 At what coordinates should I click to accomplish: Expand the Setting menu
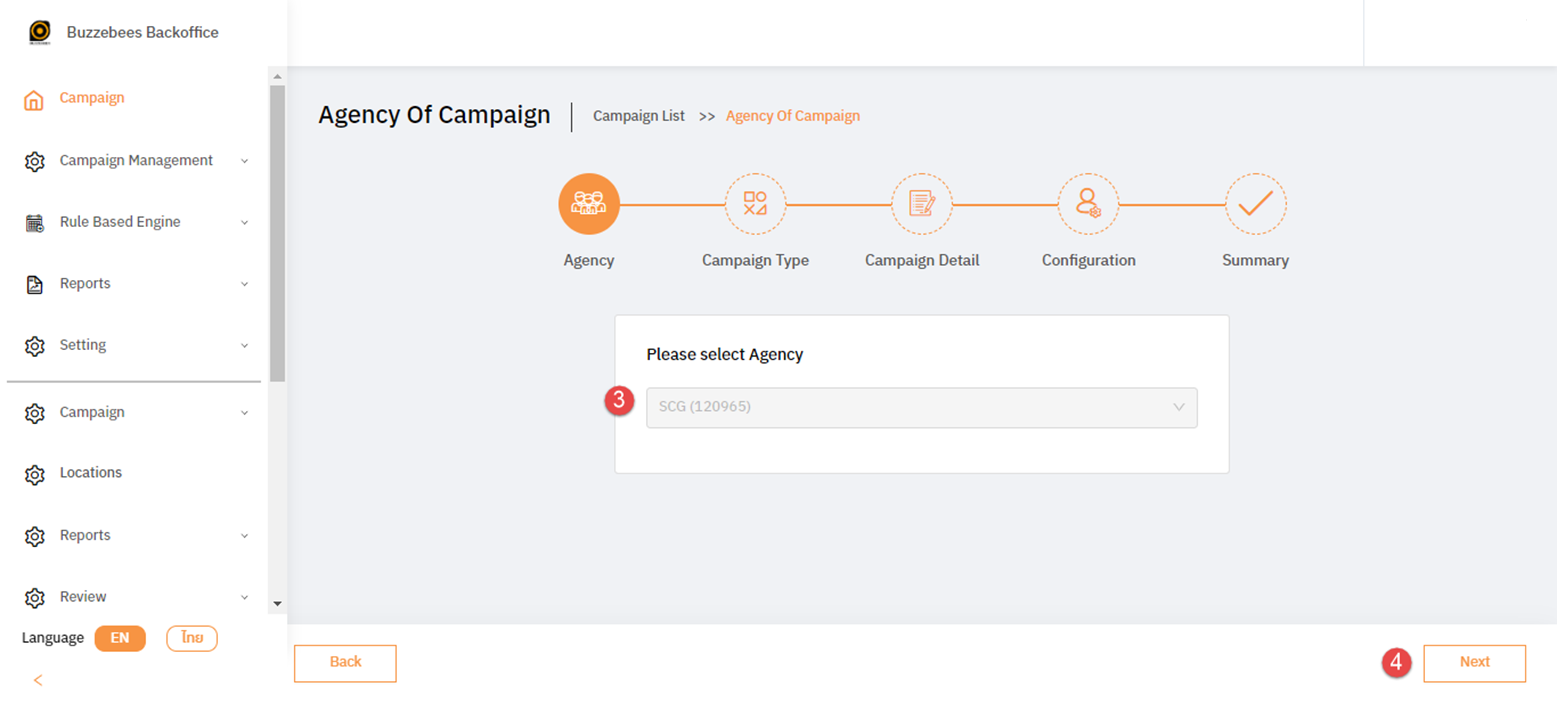[x=83, y=344]
